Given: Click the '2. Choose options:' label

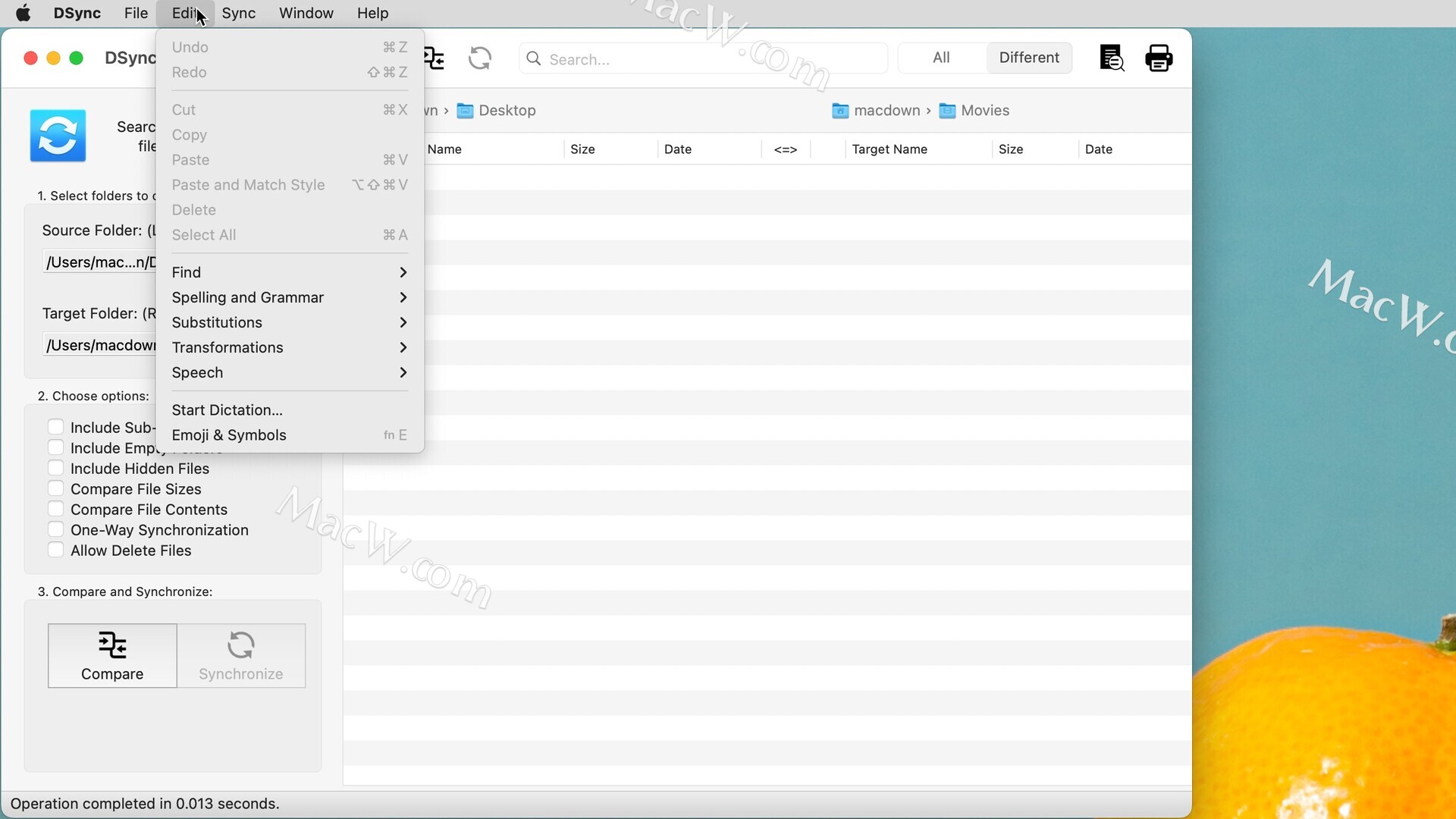Looking at the screenshot, I should [93, 396].
